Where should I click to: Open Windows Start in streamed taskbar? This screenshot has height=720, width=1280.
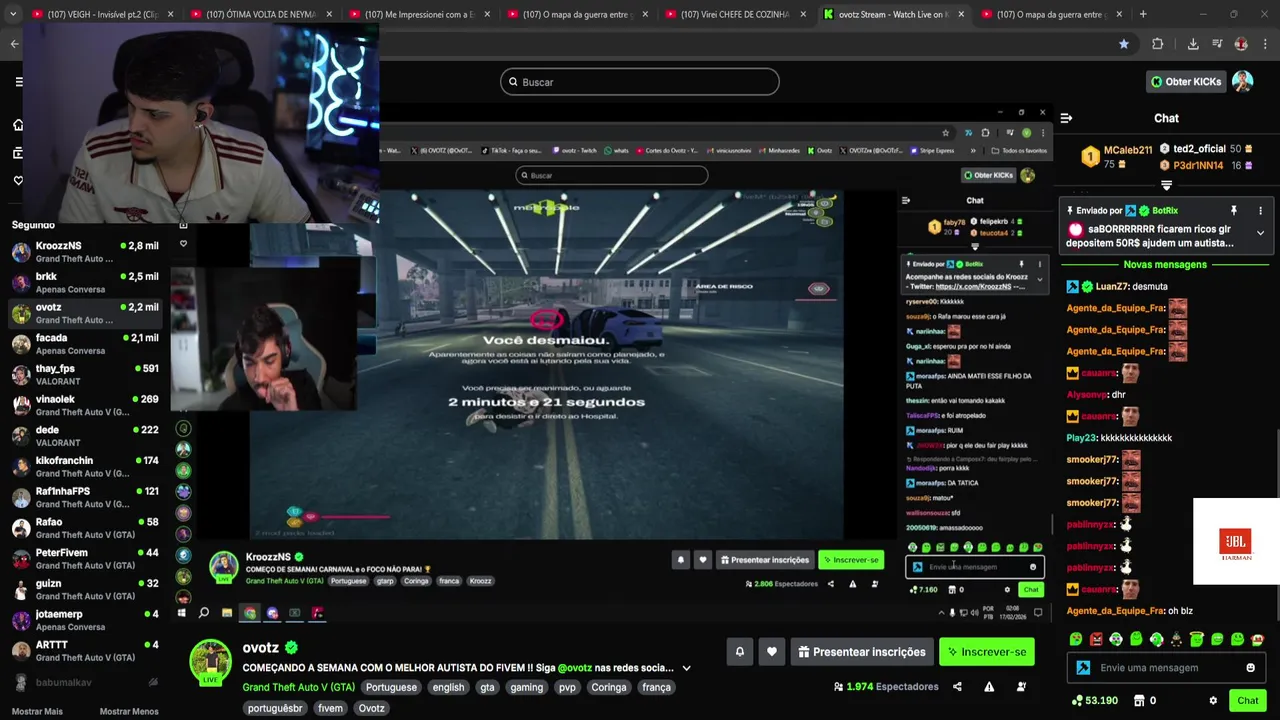(x=182, y=613)
